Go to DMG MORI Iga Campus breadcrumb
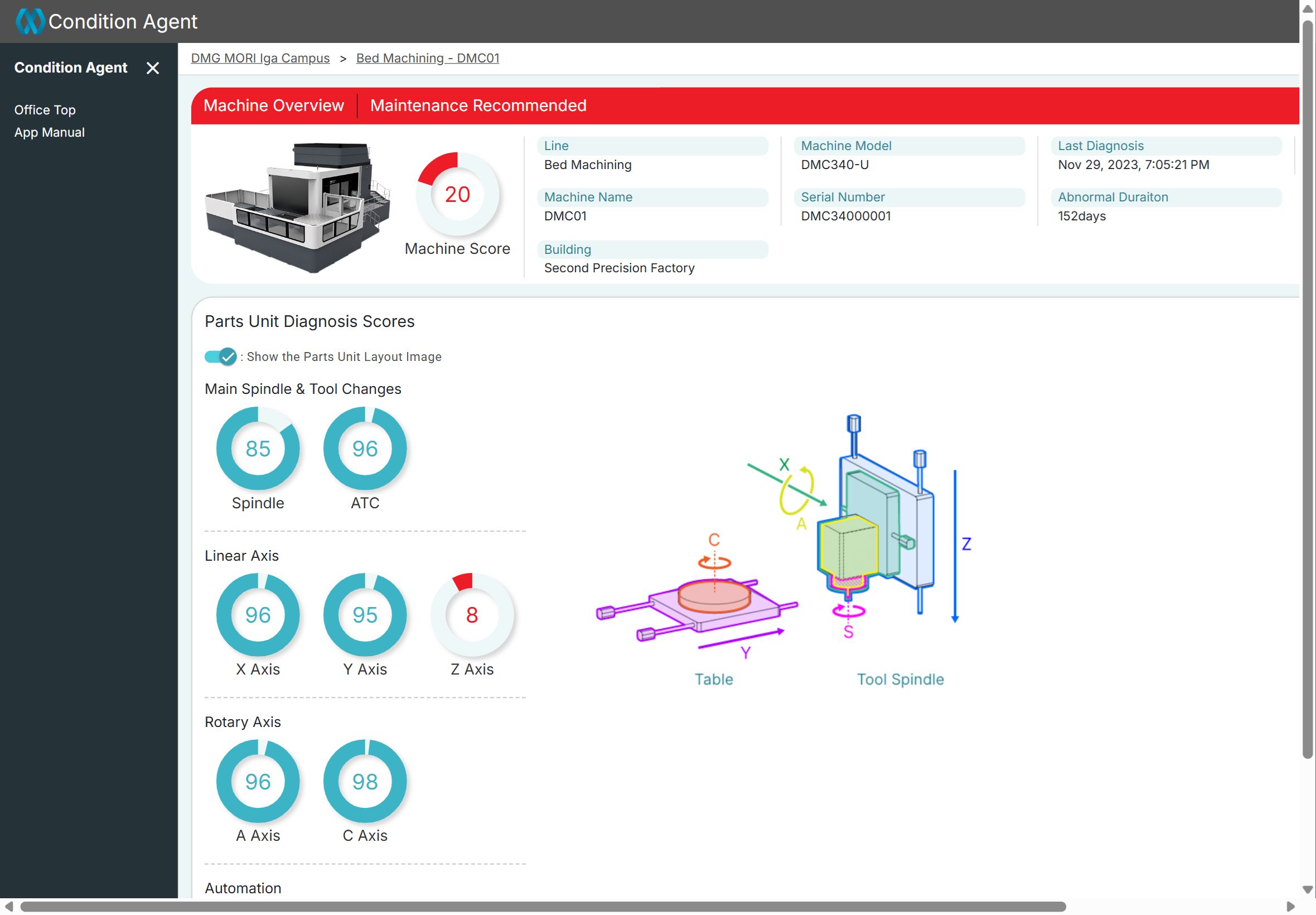 point(260,59)
